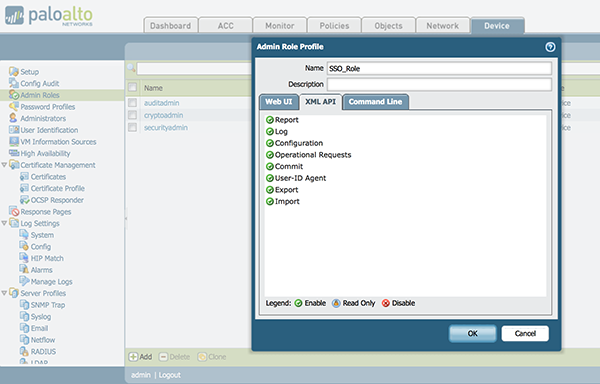This screenshot has width=600, height=384.
Task: Click OK to save the role profile
Action: (x=473, y=334)
